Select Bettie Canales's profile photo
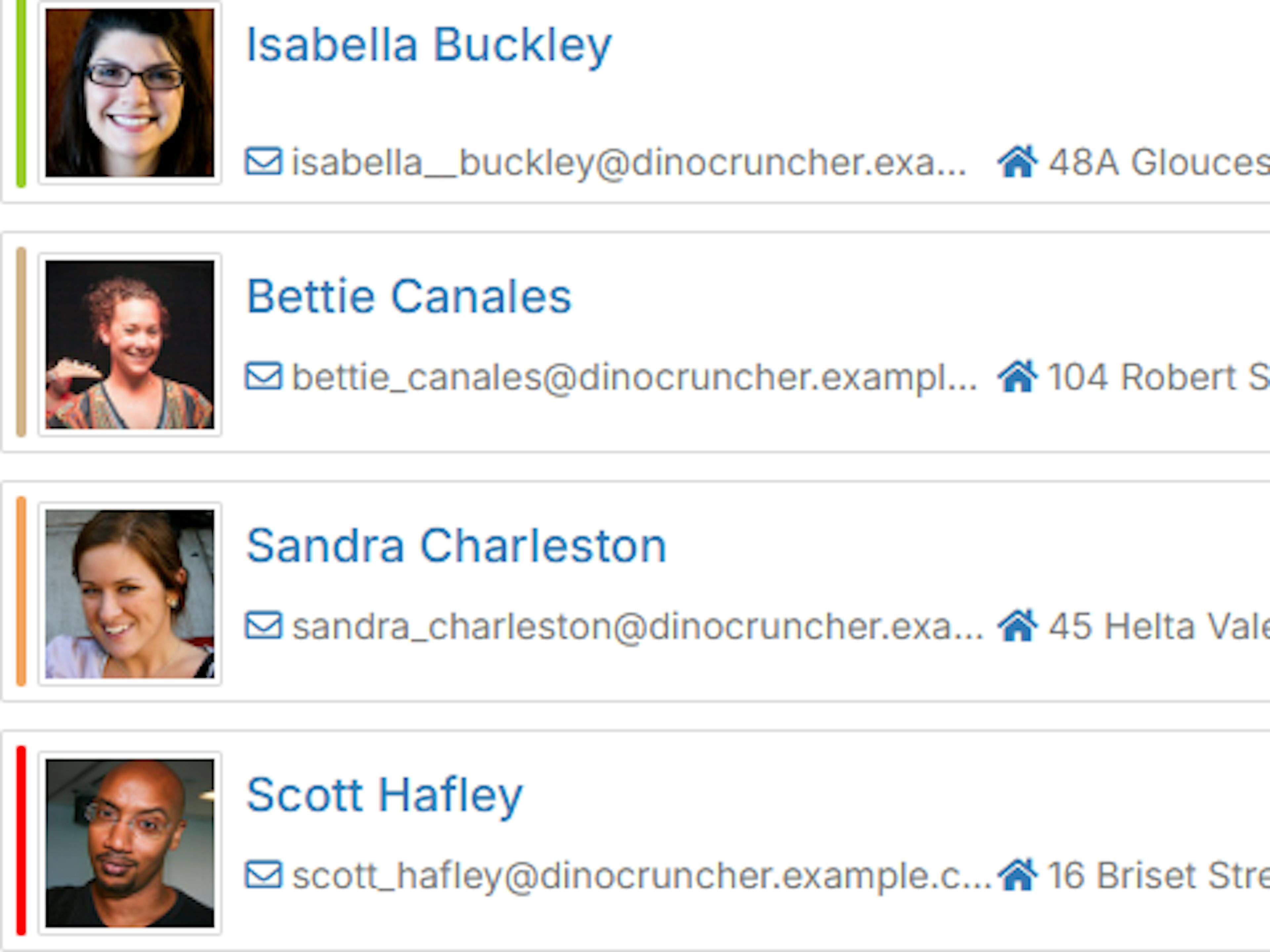The height and width of the screenshot is (952, 1270). coord(130,344)
